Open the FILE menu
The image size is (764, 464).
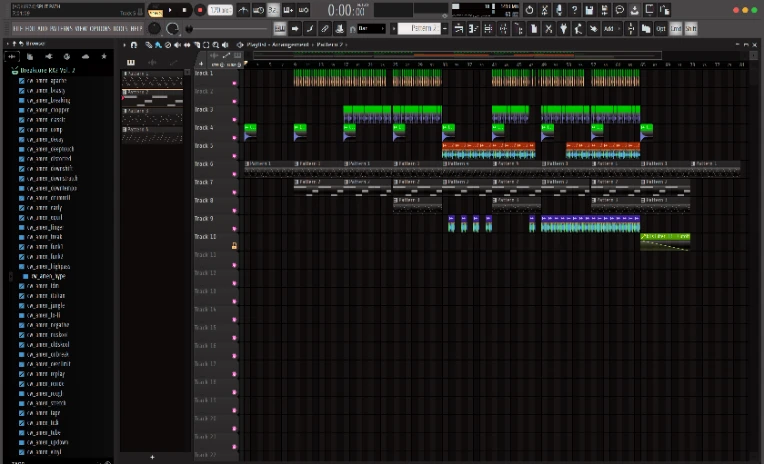(17, 29)
